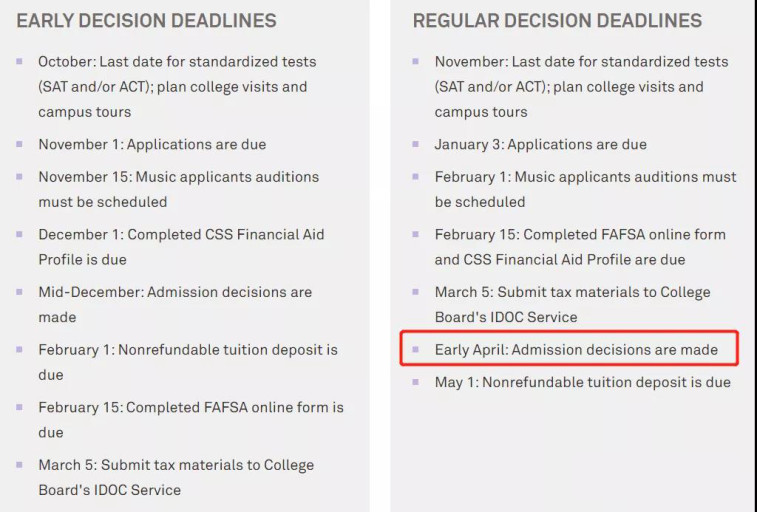Screen dimensions: 757x512
Task: Click the bullet icon beside Early April
Action: (416, 349)
